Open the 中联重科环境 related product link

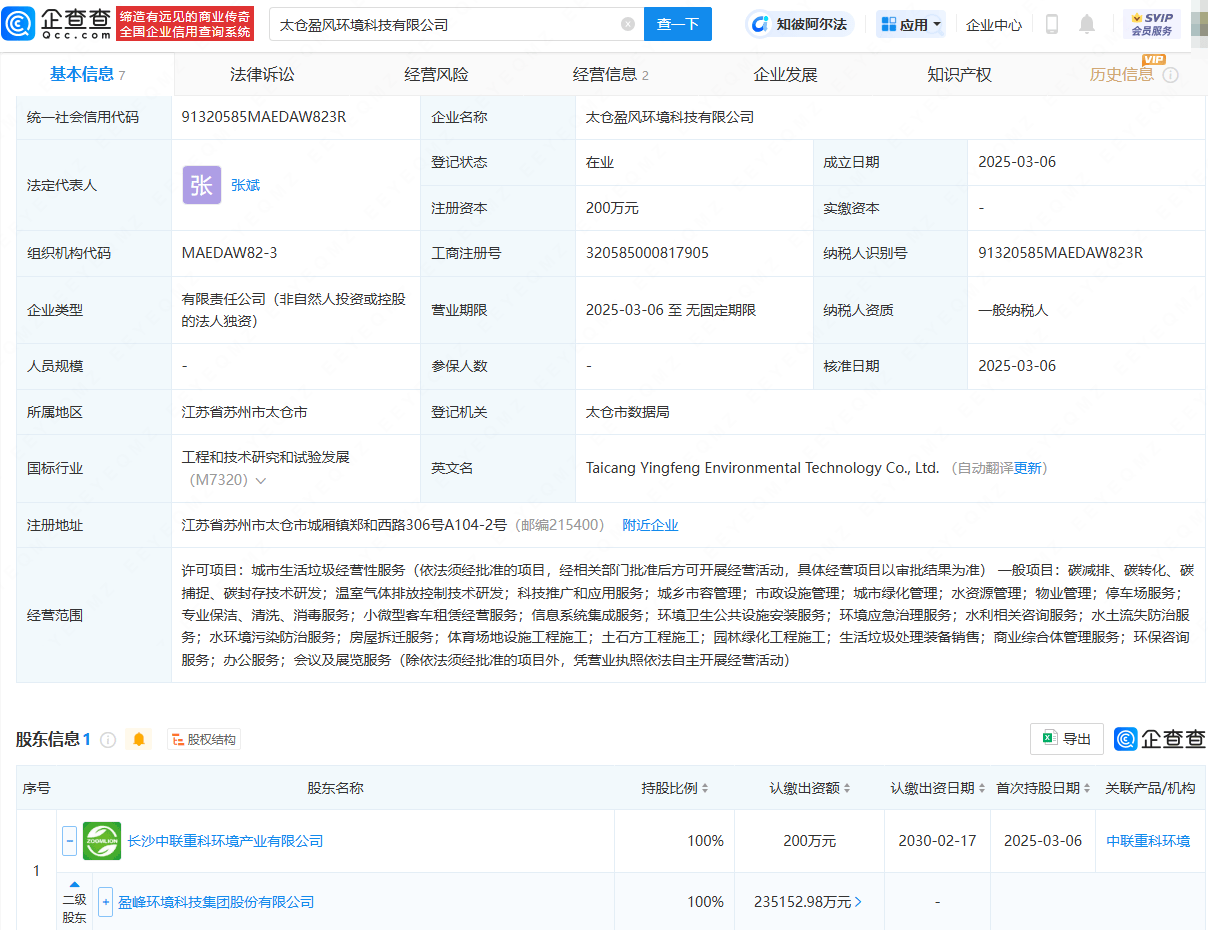(1148, 841)
